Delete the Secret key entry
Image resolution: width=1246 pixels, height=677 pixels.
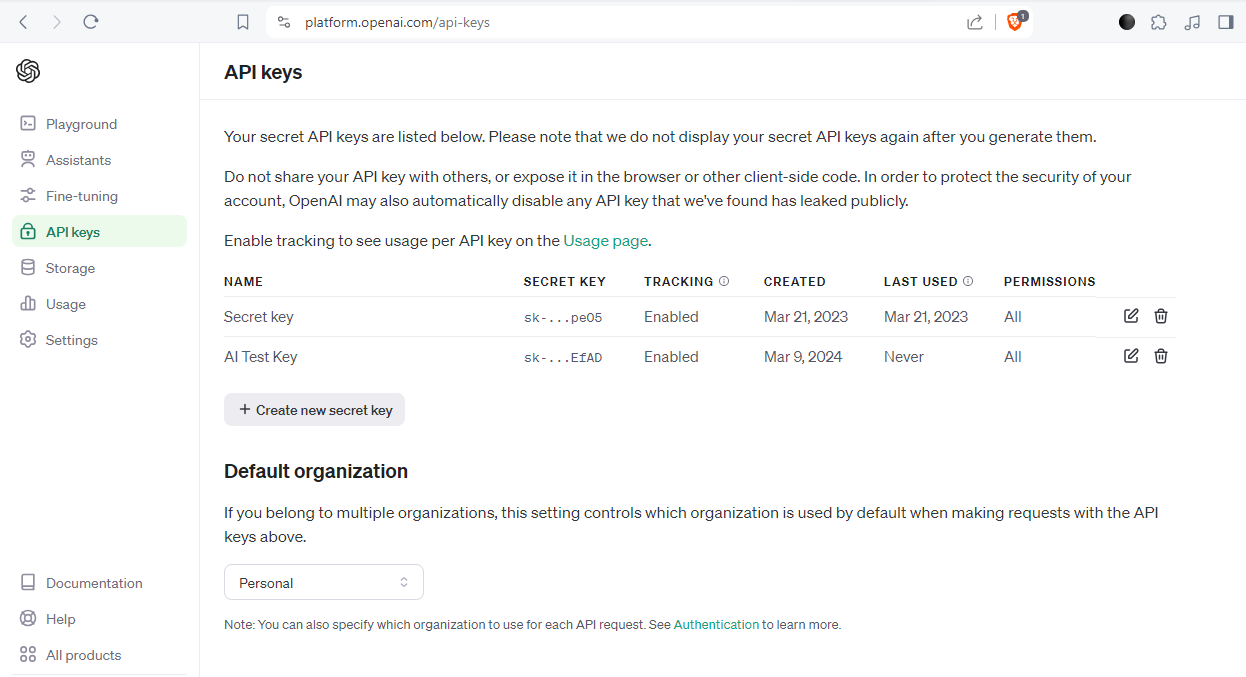click(1161, 316)
